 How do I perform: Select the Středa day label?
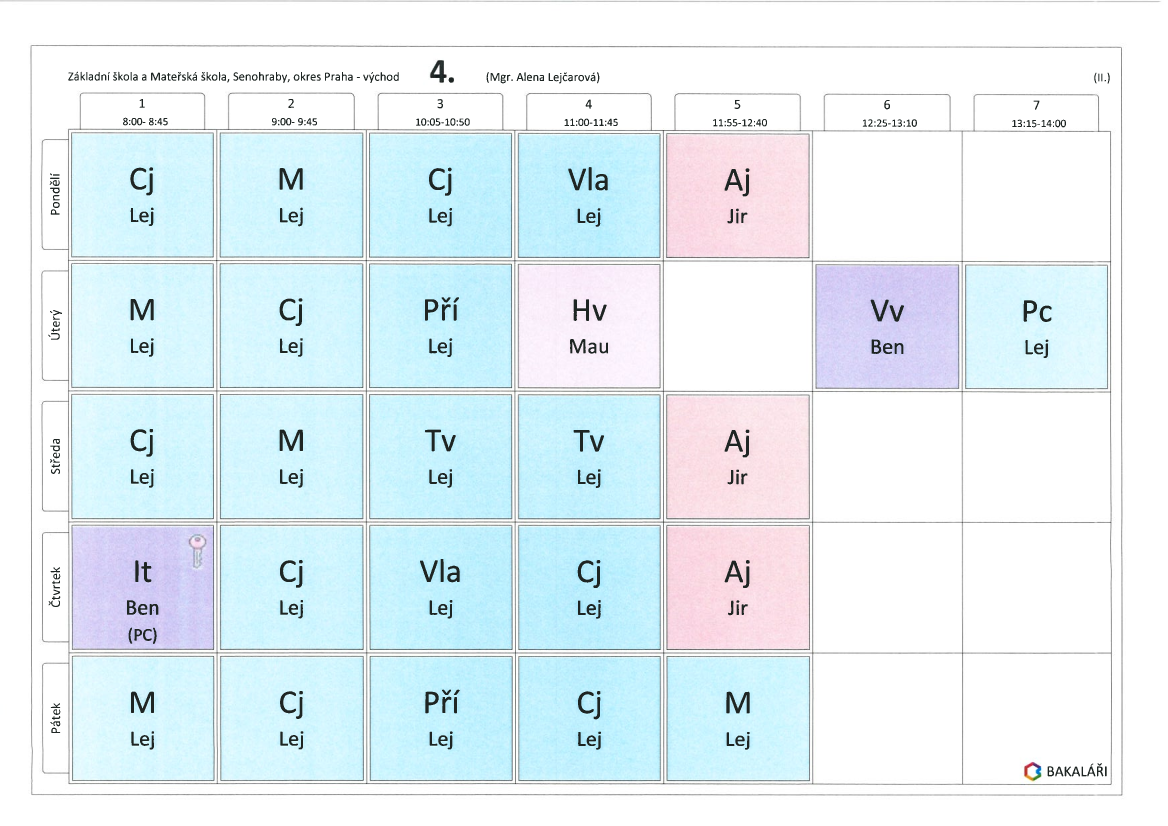click(x=55, y=456)
